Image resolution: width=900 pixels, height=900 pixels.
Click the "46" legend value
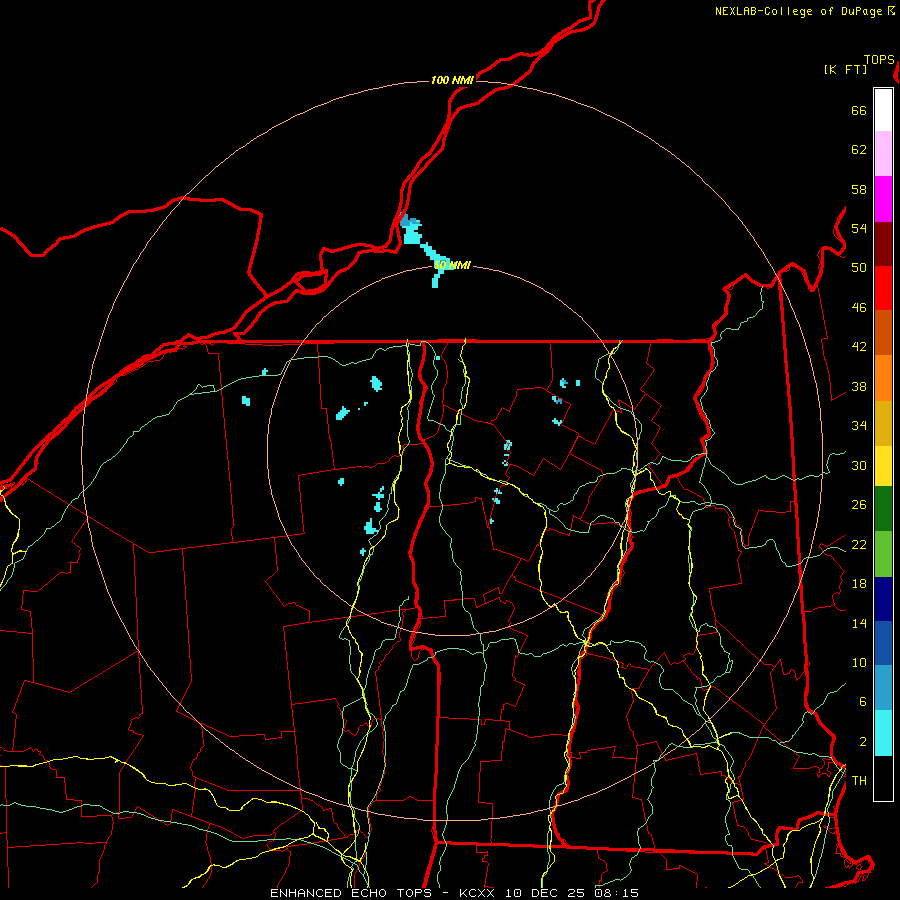coord(859,308)
